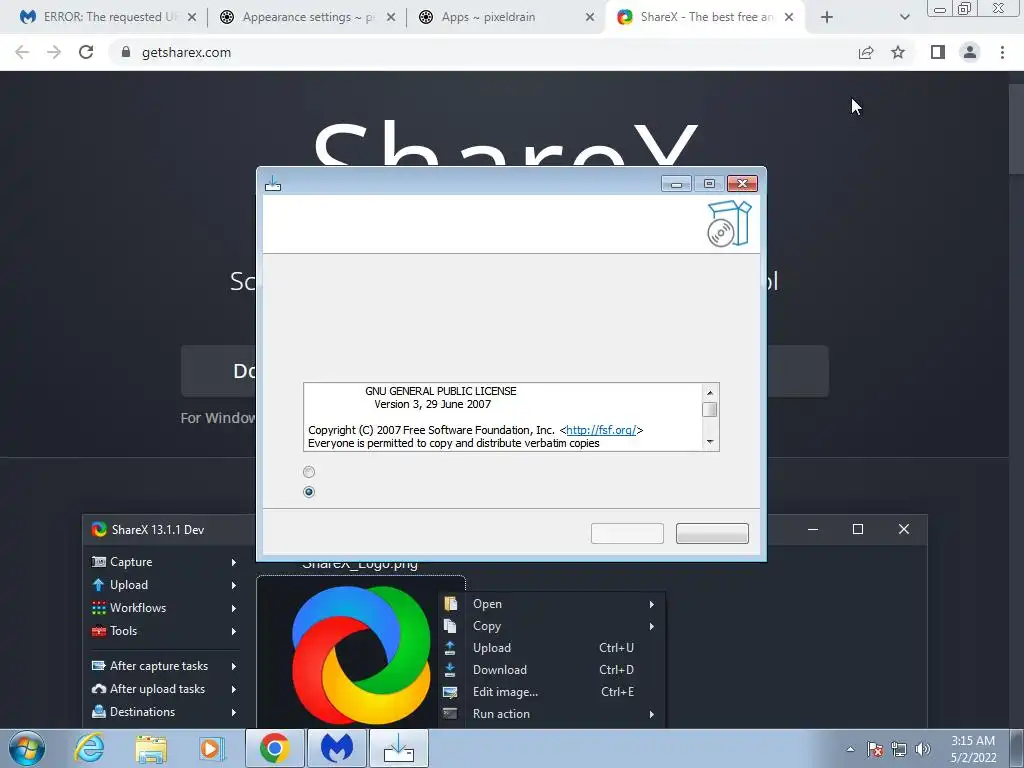The image size is (1024, 768).
Task: Show hidden tray icons arrow
Action: 850,749
